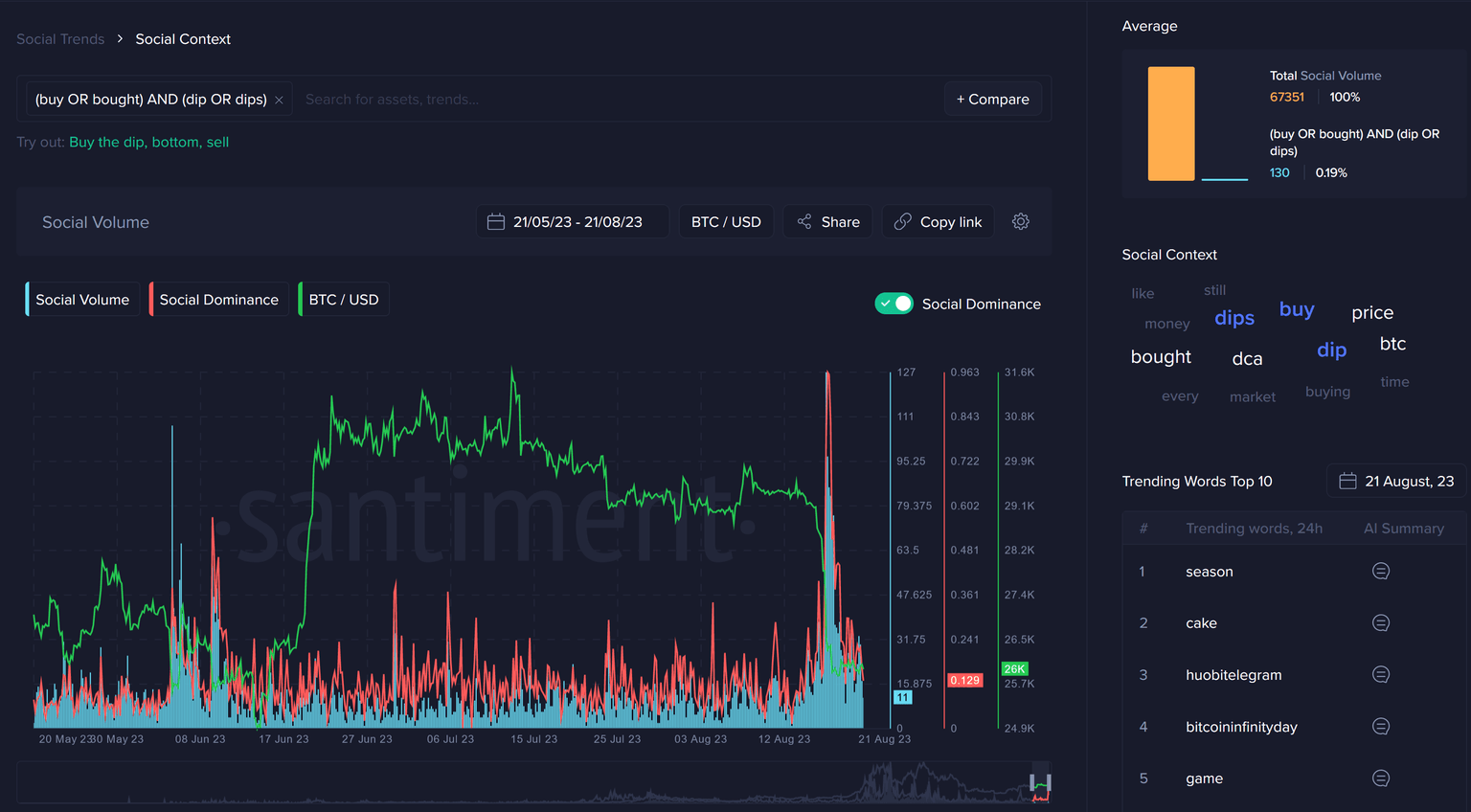Open AI Summary for huobitelegram
1471x812 pixels.
(1380, 675)
